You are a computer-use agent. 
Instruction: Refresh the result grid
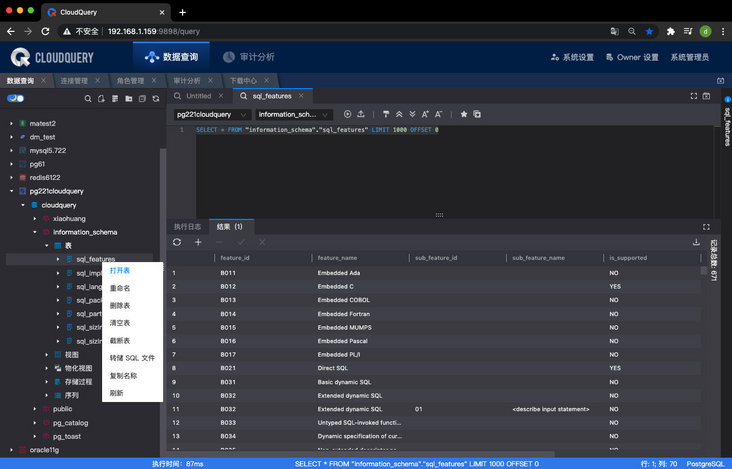(177, 242)
